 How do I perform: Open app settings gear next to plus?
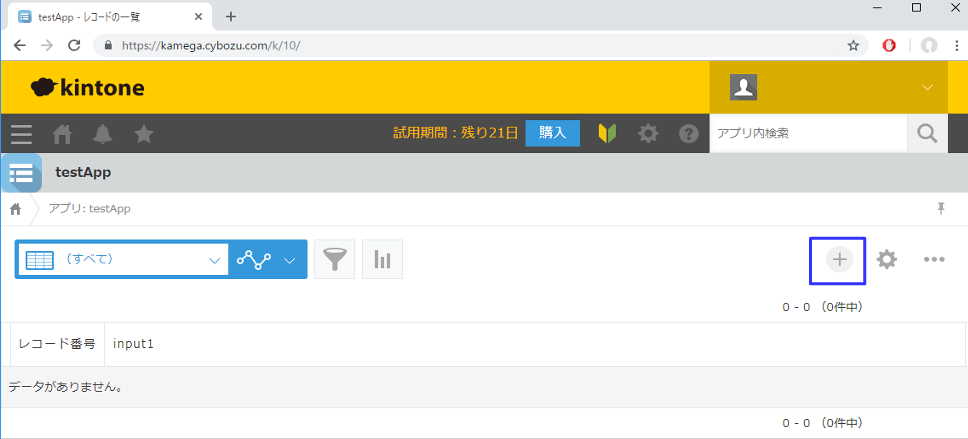[x=887, y=259]
